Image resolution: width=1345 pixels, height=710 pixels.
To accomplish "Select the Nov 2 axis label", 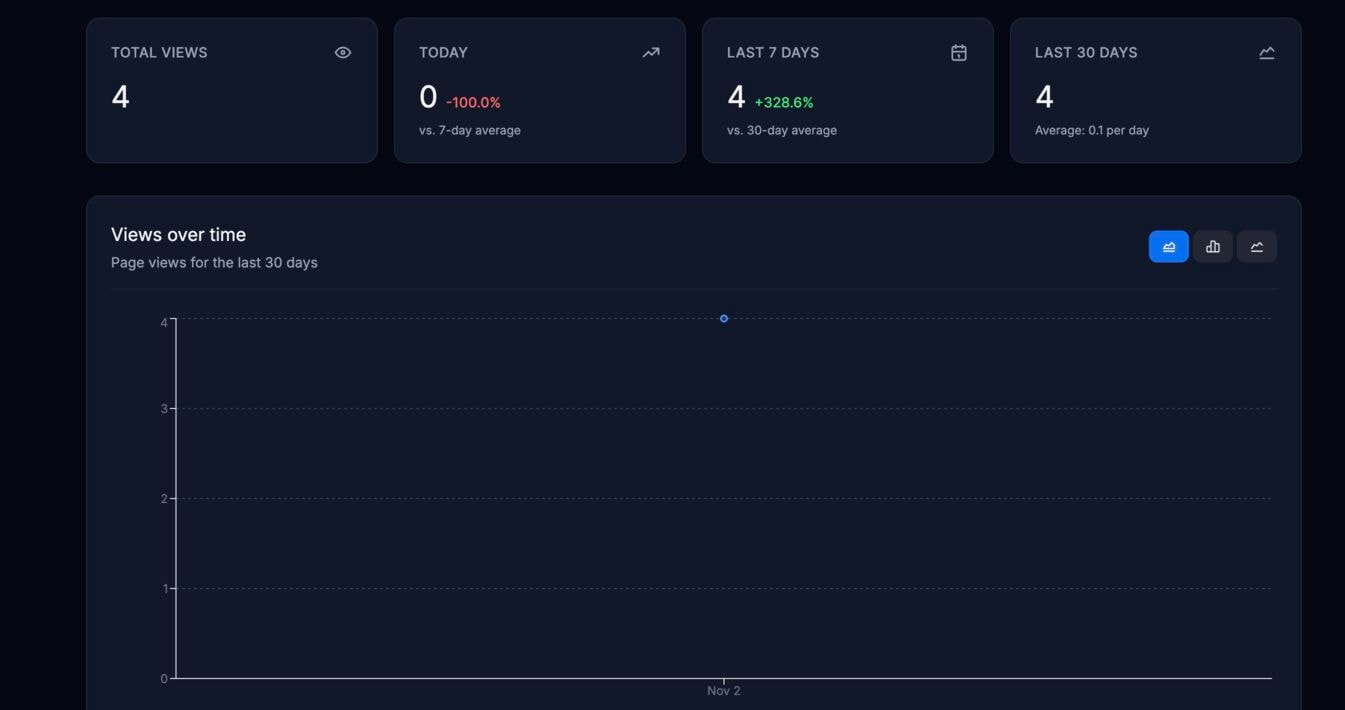I will pos(723,690).
